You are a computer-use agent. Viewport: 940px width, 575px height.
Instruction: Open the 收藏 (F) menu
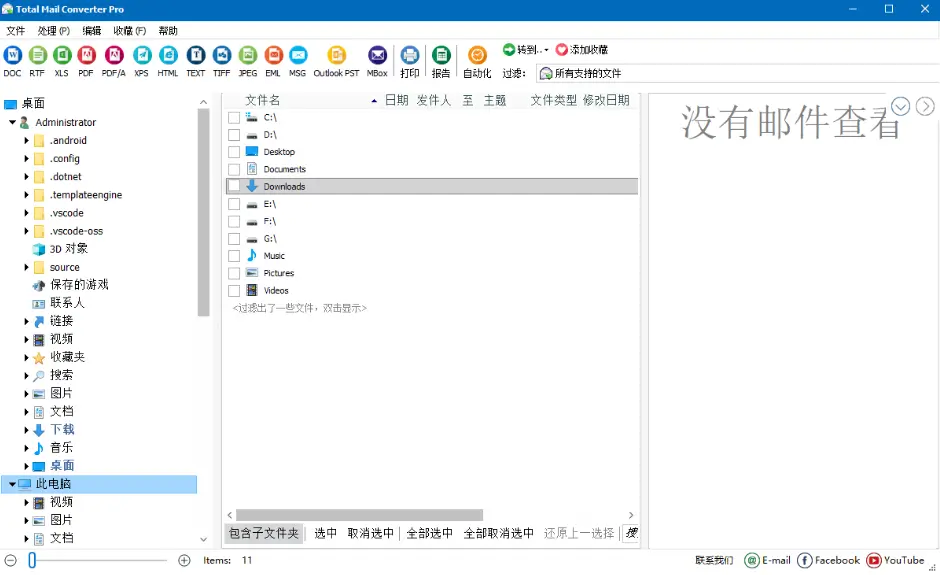click(x=129, y=31)
